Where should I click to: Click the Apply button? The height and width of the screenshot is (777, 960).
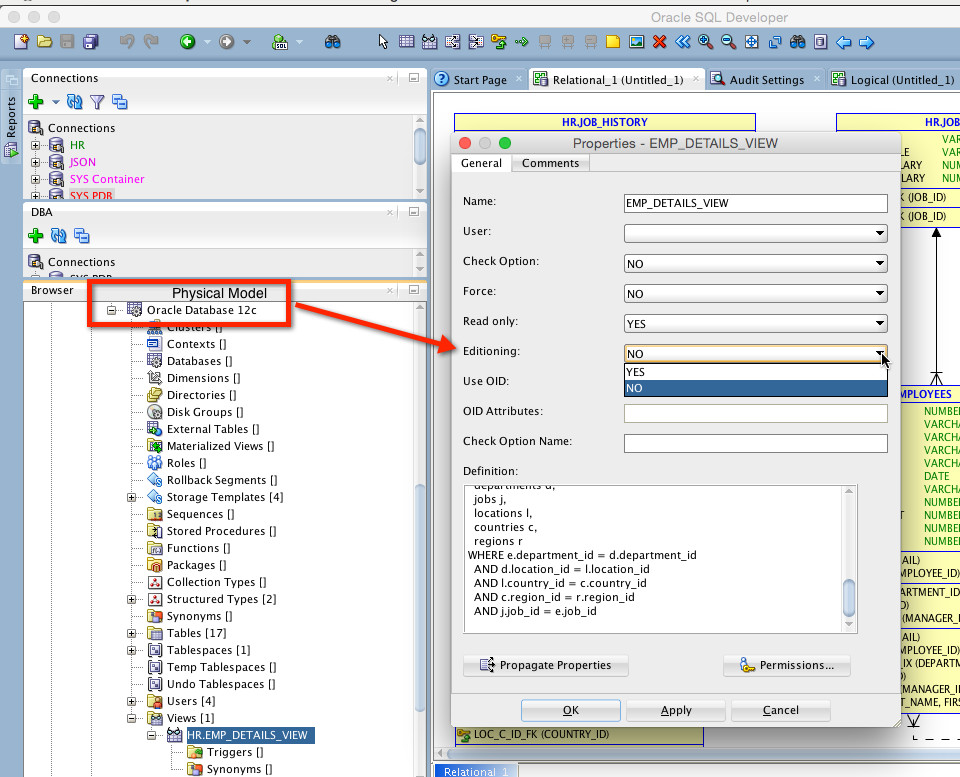tap(676, 710)
